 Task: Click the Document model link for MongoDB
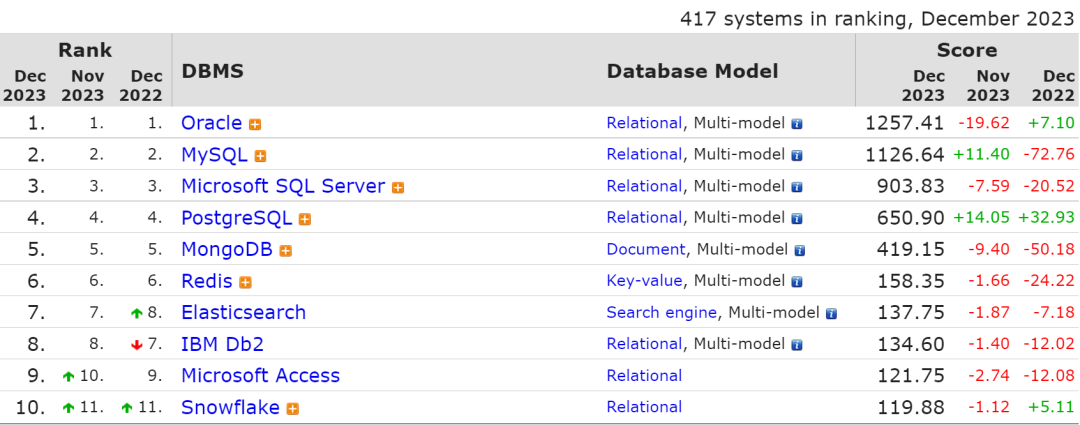pyautogui.click(x=646, y=249)
